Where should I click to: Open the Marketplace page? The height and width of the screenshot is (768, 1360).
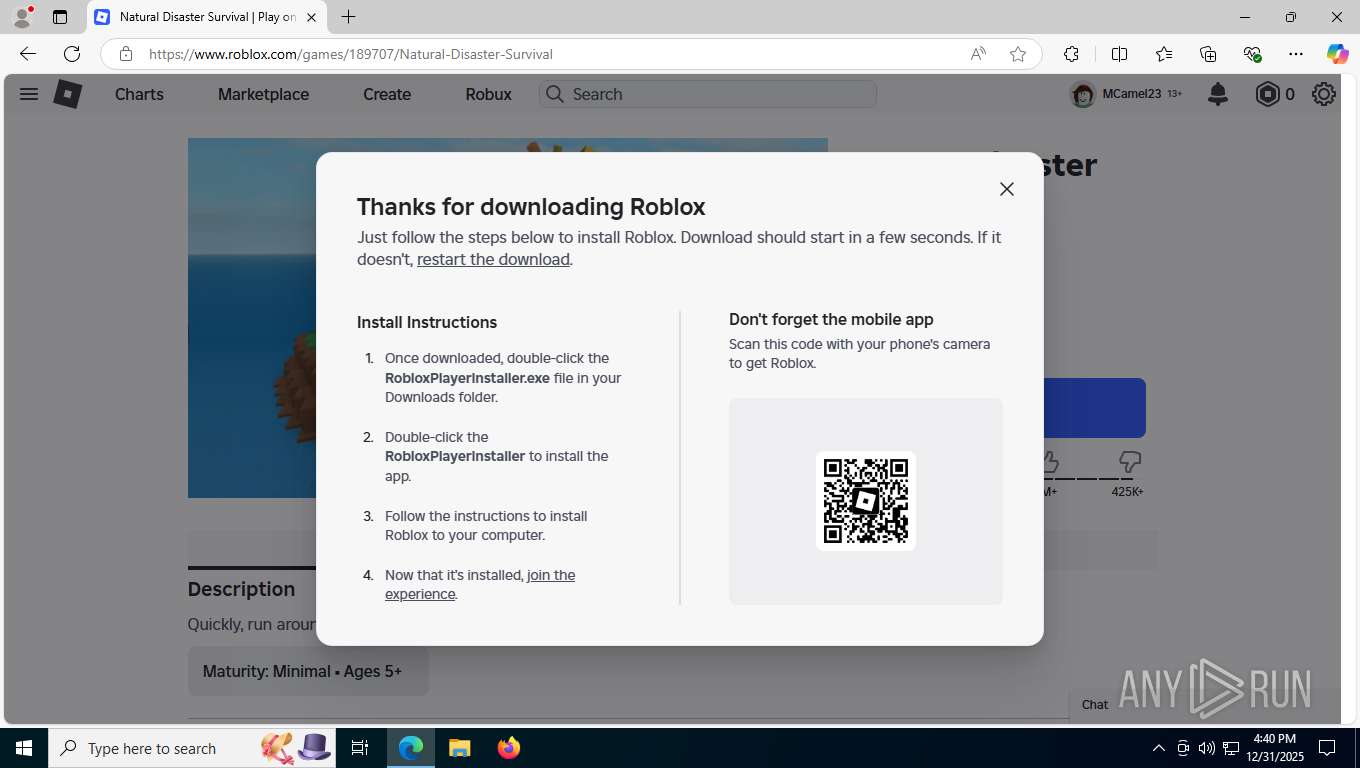pos(264,94)
